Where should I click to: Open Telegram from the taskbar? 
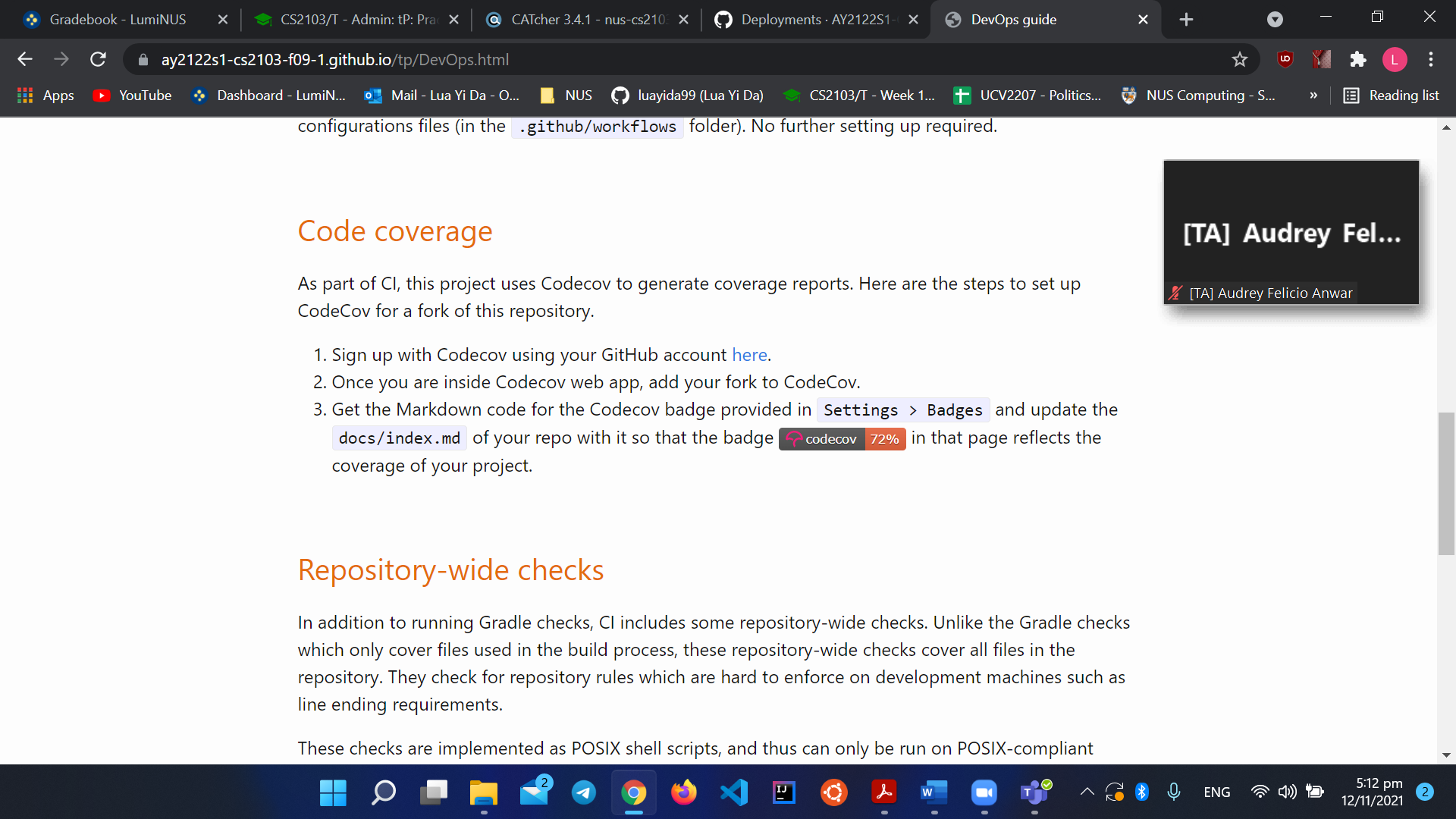pos(583,792)
